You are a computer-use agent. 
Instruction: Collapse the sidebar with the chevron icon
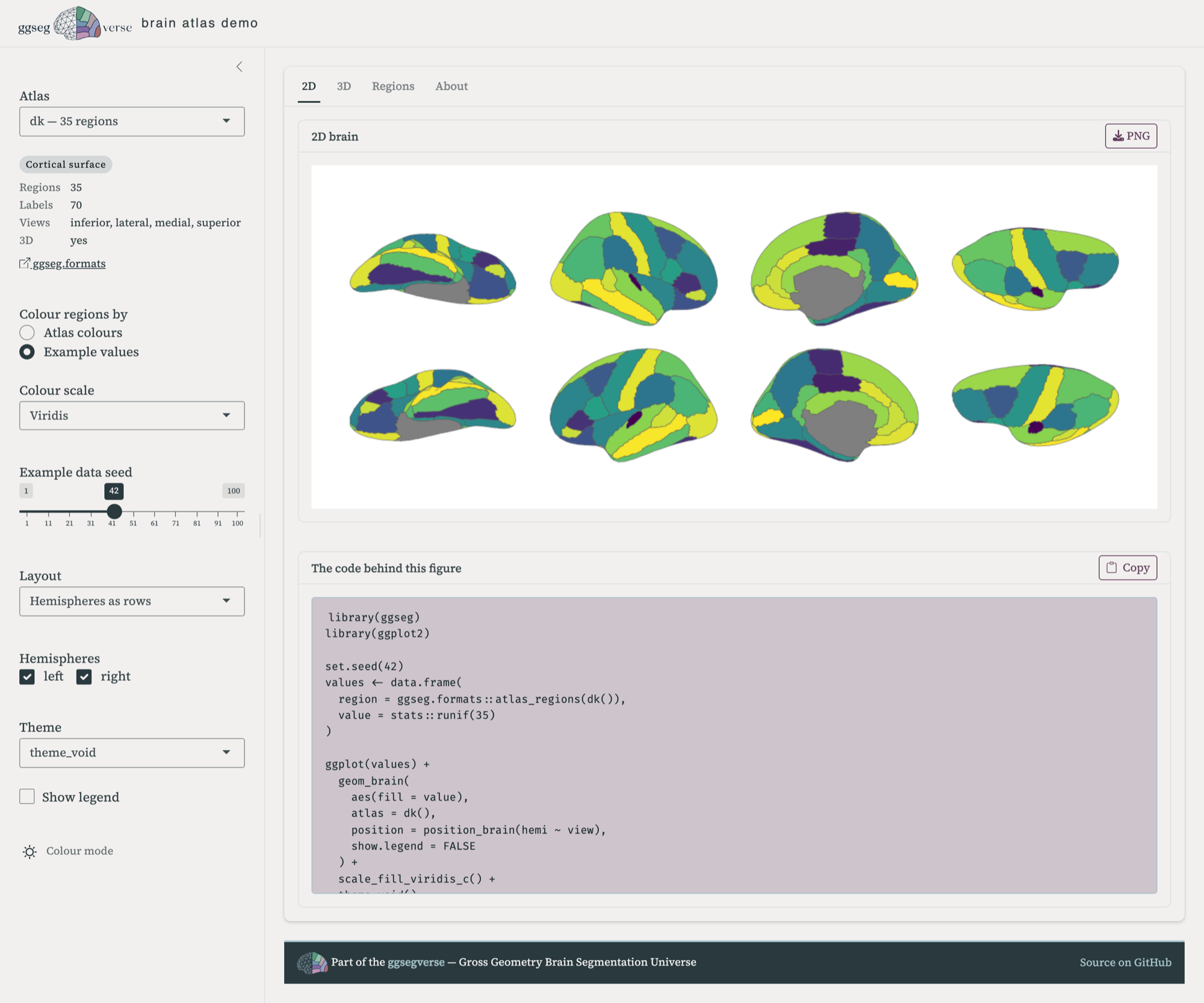click(239, 67)
